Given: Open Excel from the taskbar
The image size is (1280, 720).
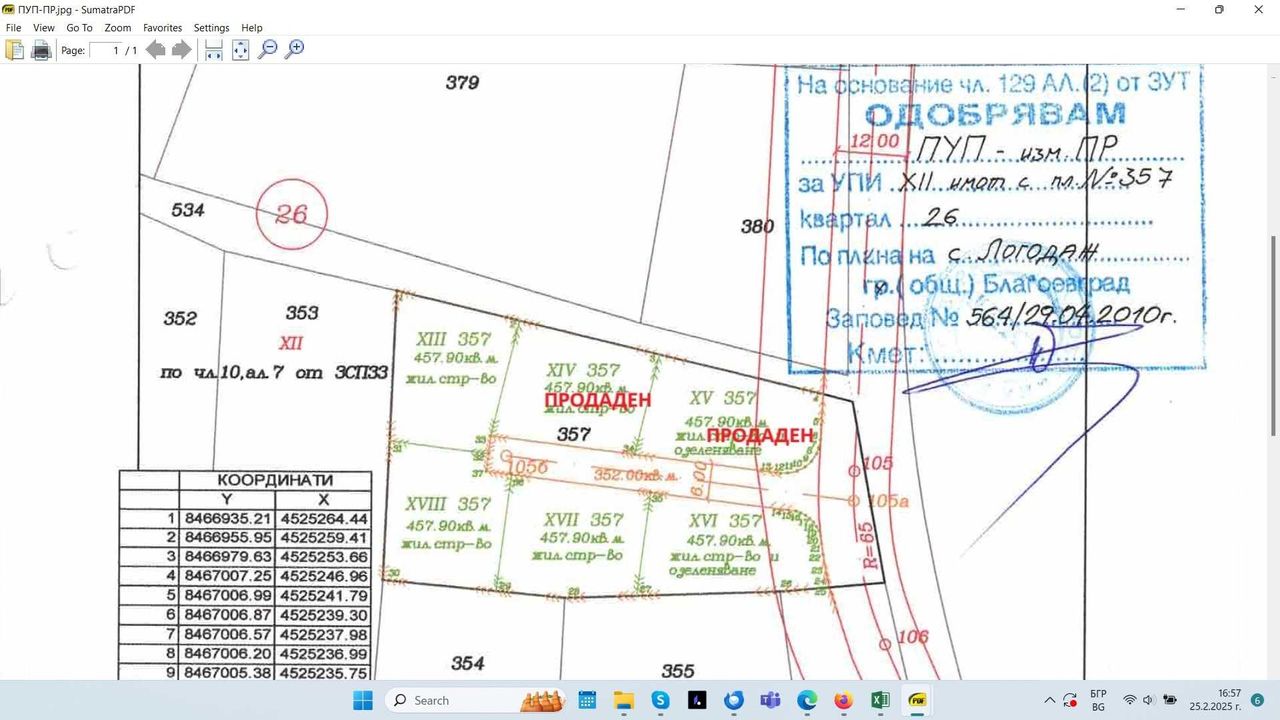Looking at the screenshot, I should point(880,700).
